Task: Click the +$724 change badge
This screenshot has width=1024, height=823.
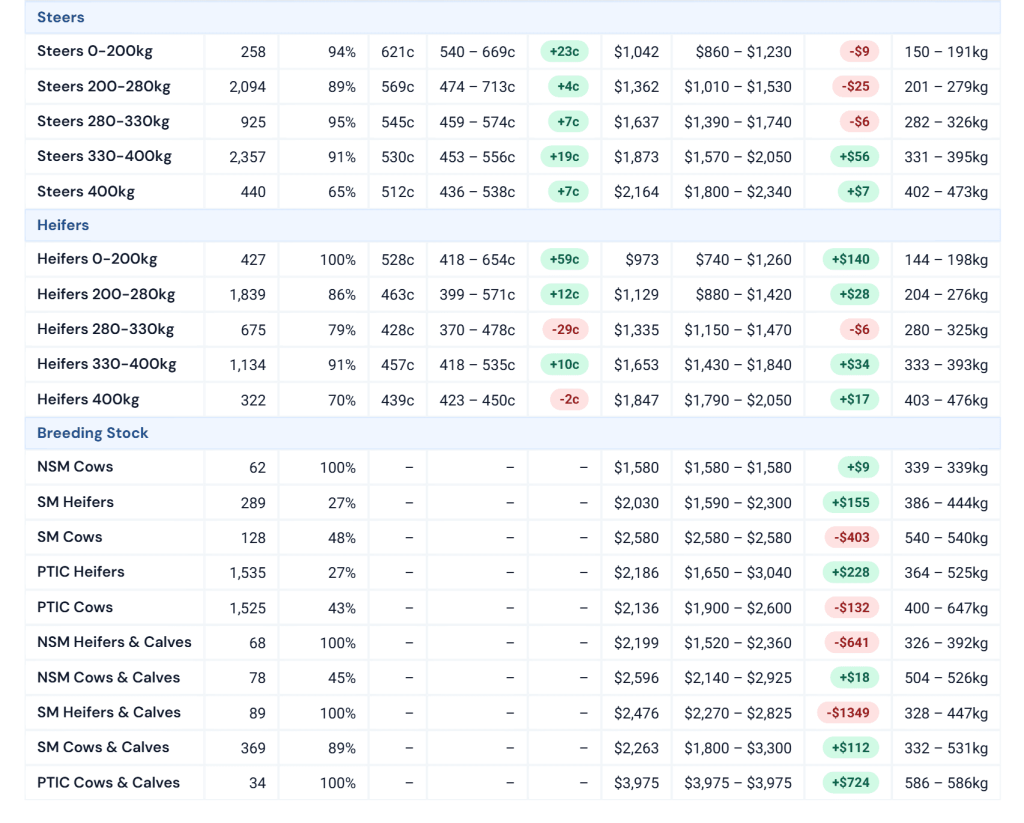Action: click(x=851, y=783)
